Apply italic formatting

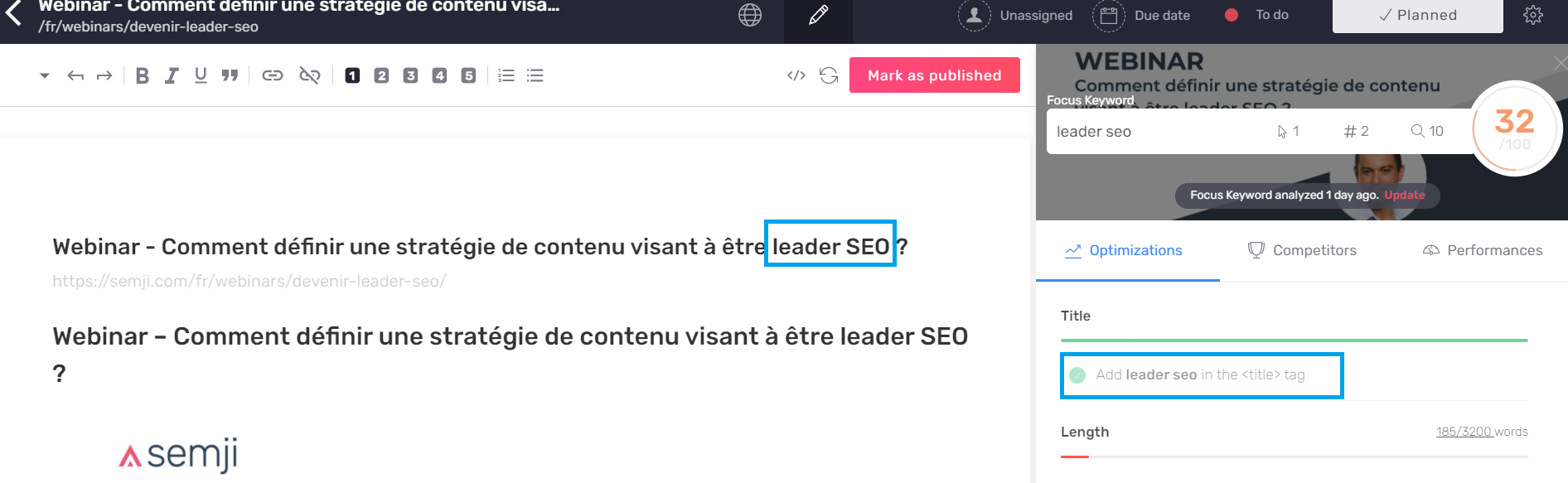172,75
